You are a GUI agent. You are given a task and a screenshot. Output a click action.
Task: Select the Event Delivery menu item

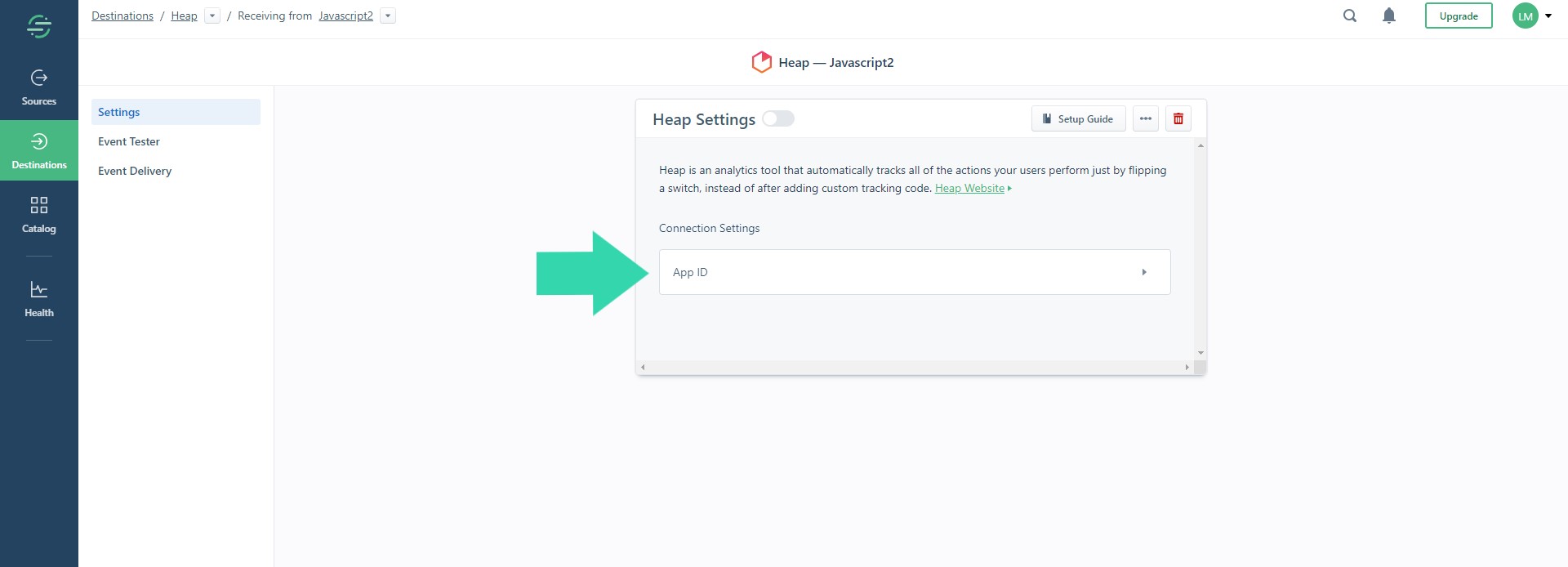[x=135, y=171]
